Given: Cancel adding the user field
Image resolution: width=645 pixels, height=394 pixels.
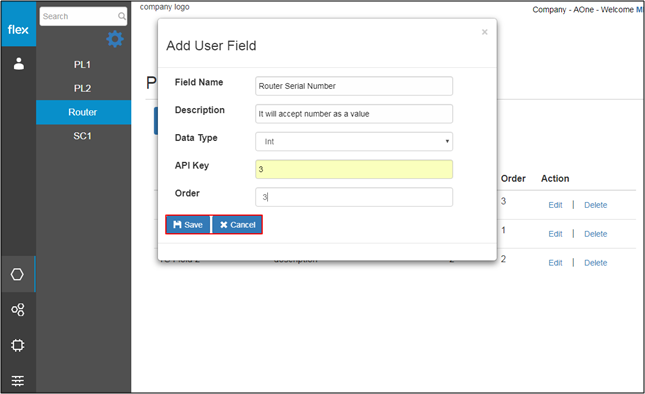Looking at the screenshot, I should tap(237, 225).
